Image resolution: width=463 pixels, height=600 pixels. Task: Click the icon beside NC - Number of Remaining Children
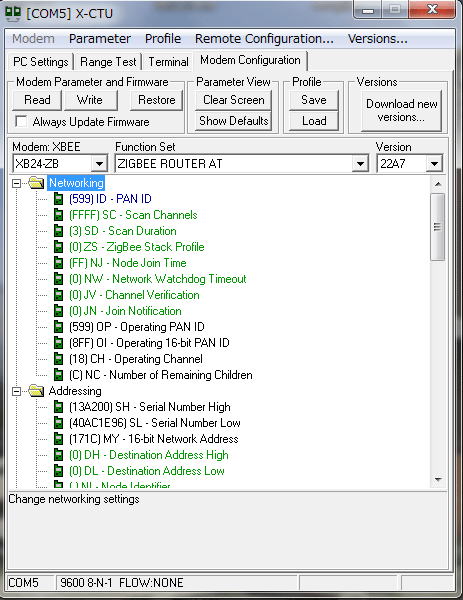[x=58, y=375]
